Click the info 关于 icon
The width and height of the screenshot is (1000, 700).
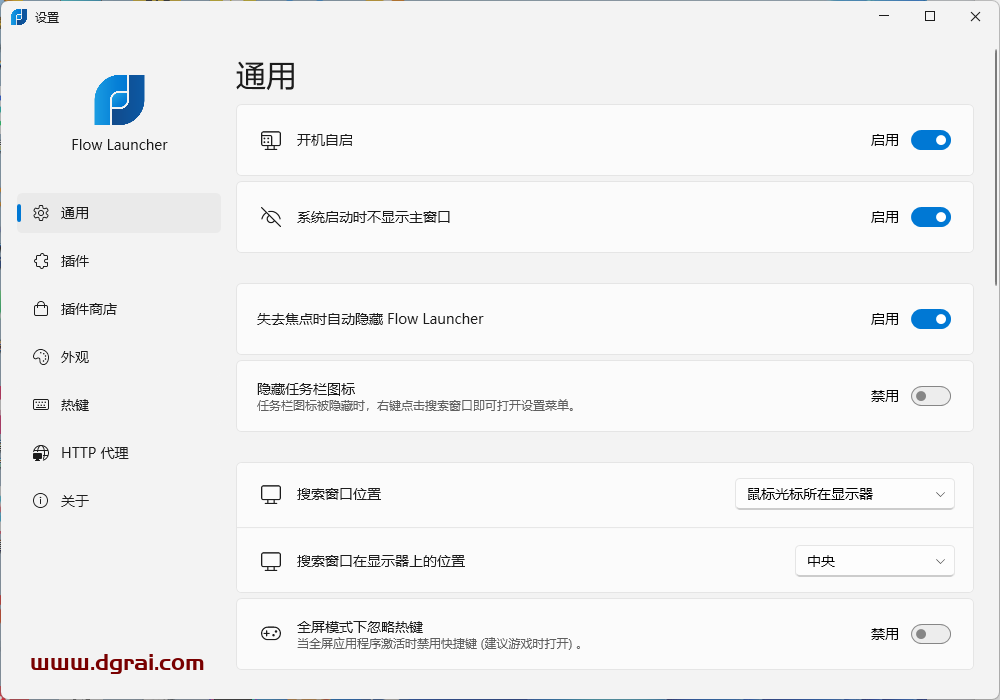pyautogui.click(x=41, y=501)
